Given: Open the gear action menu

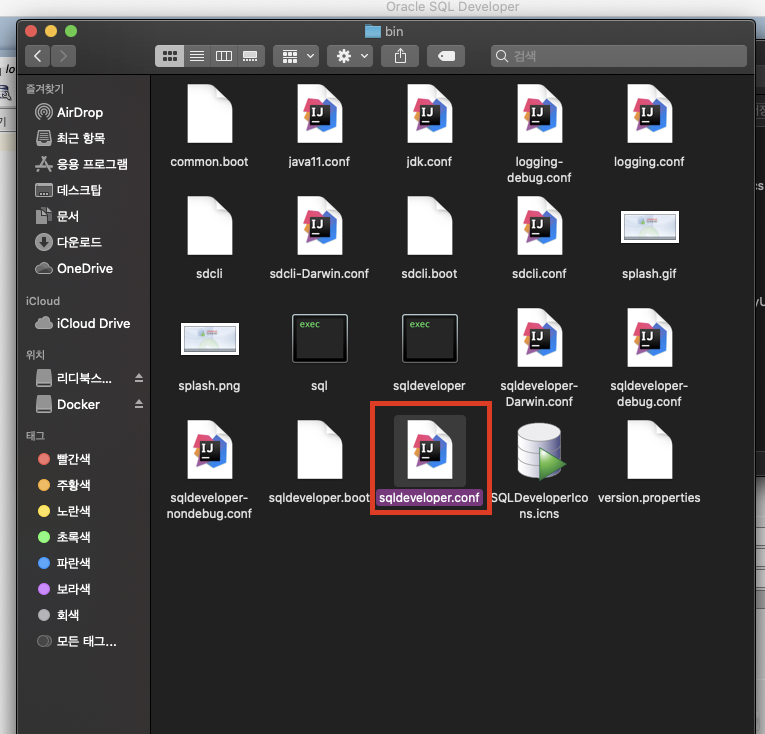Looking at the screenshot, I should tap(350, 56).
